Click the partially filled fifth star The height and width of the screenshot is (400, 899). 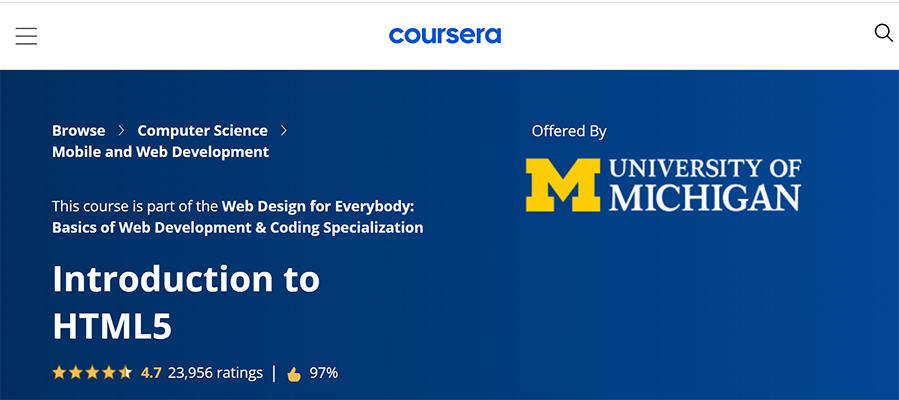[x=125, y=373]
